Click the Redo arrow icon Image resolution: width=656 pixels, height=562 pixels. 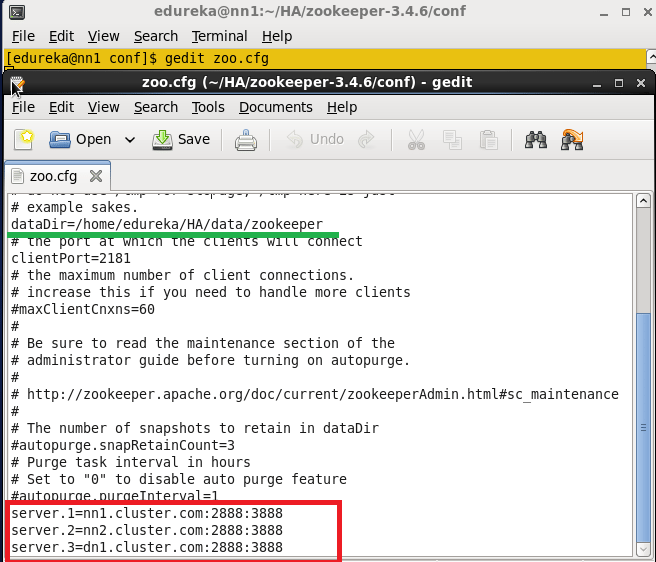pyautogui.click(x=366, y=139)
